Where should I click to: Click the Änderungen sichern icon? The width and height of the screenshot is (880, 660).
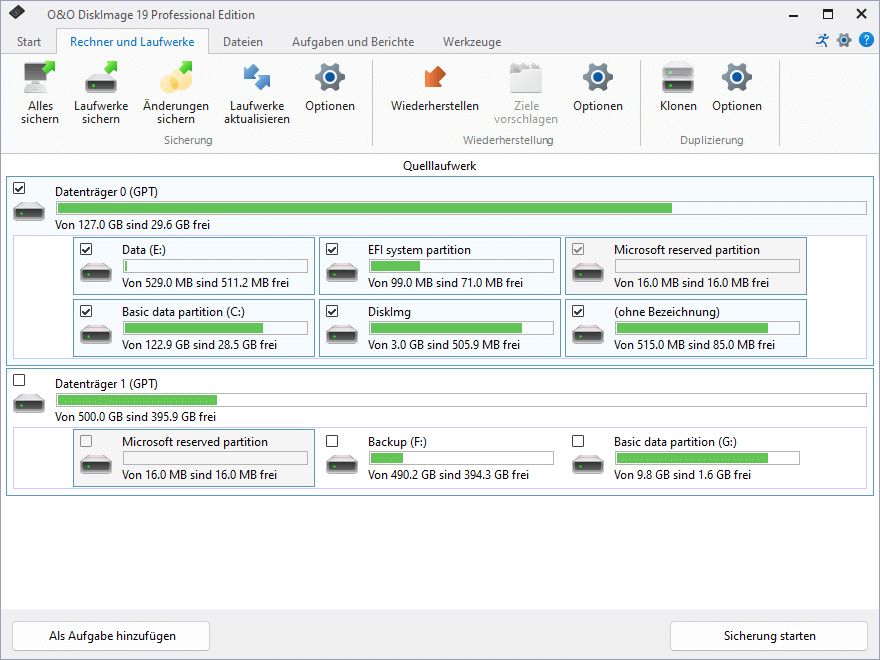point(176,77)
